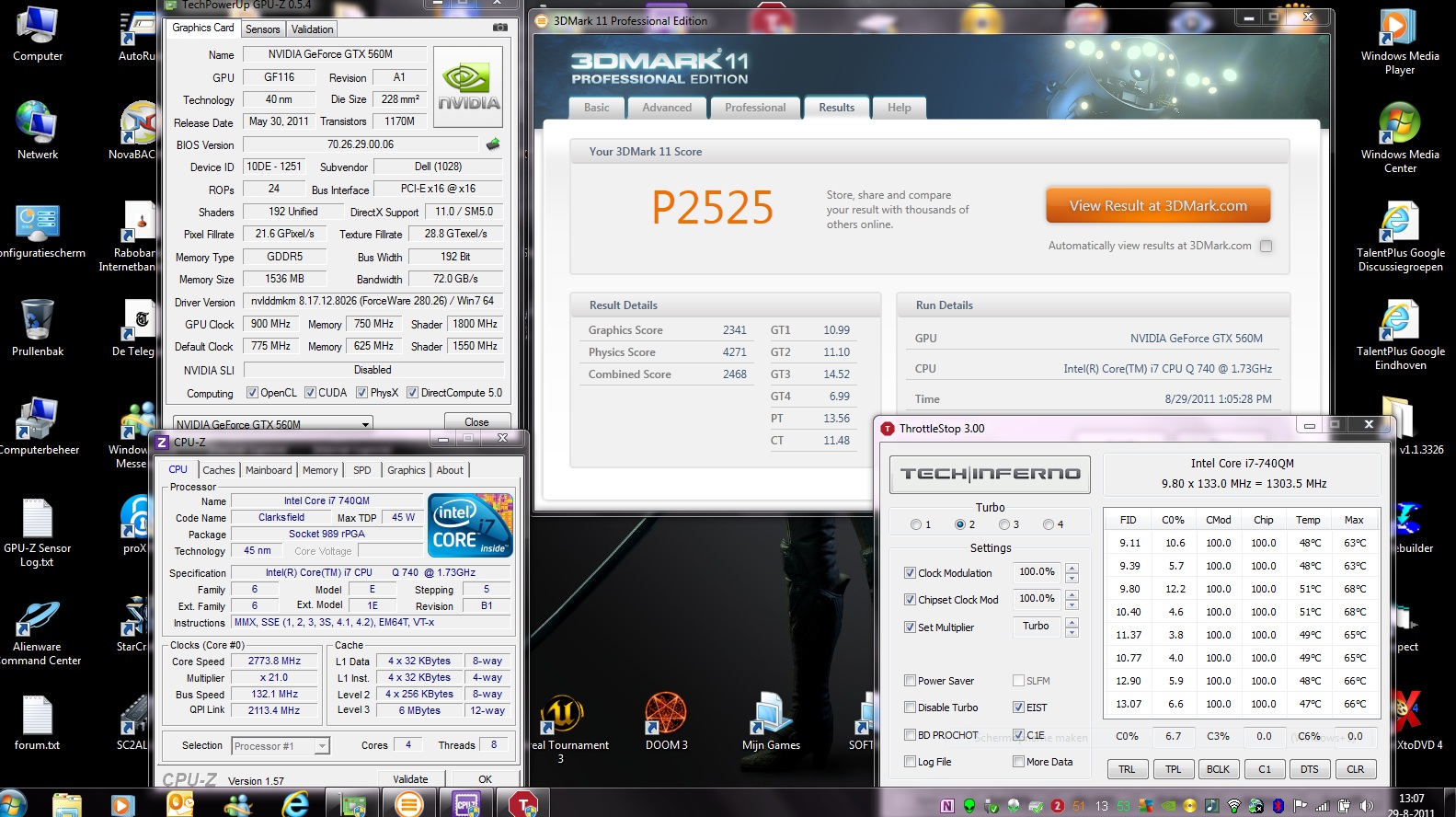The image size is (1456, 817).
Task: Open the Prullenbak recycle bin icon
Action: [38, 327]
